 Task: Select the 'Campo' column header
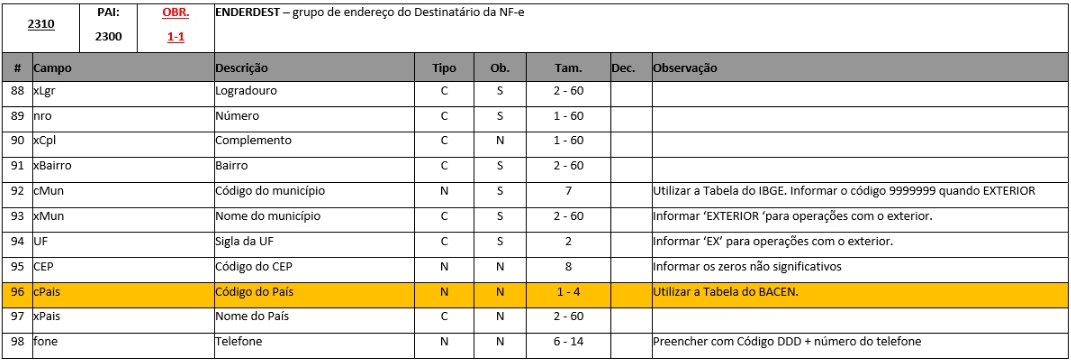123,68
